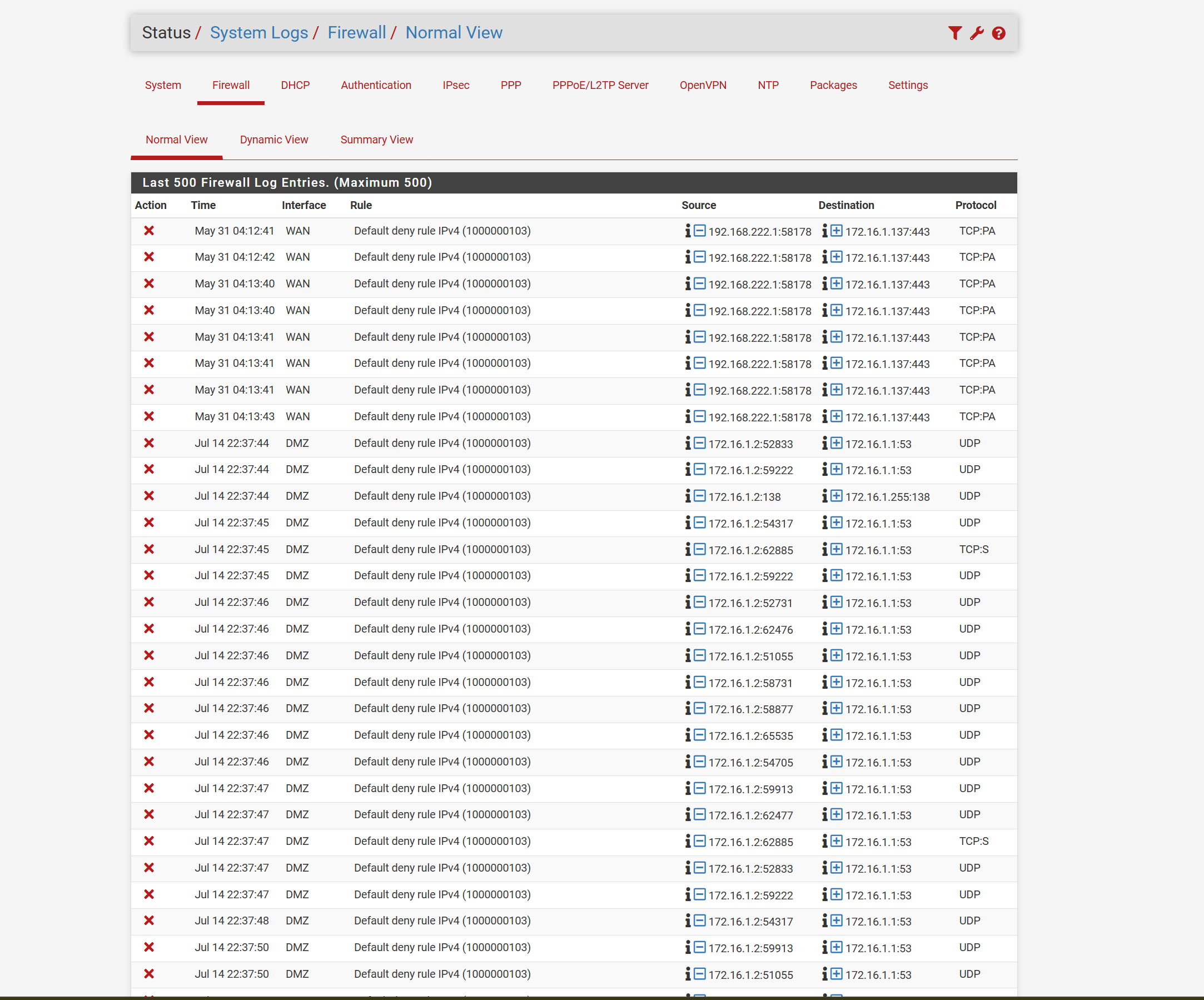Click the block X icon for May 31 04:13:43 row
Screen dimensions: 1204x1000
pyautogui.click(x=149, y=416)
